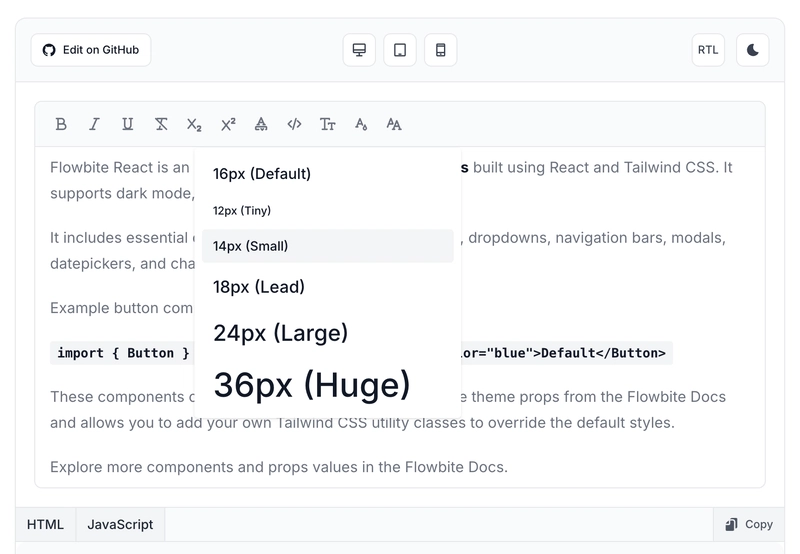This screenshot has height=554, width=800.
Task: Switch to HTML tab
Action: (x=45, y=524)
